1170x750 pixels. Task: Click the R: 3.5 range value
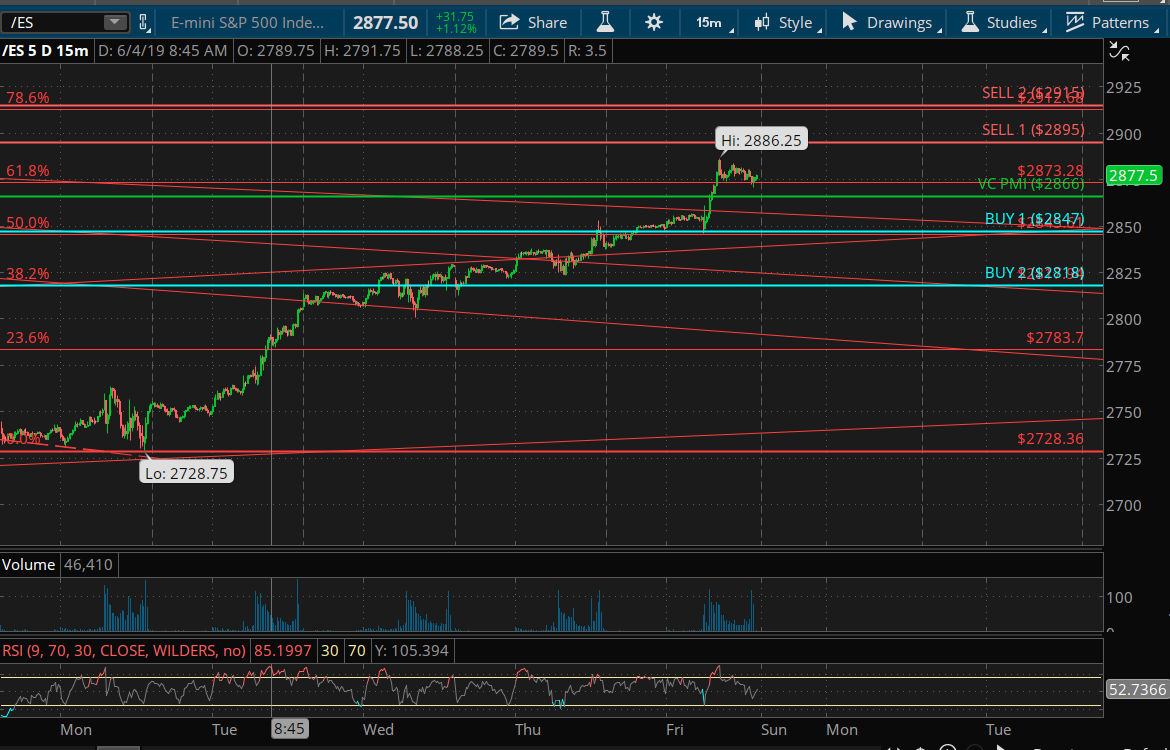click(587, 51)
